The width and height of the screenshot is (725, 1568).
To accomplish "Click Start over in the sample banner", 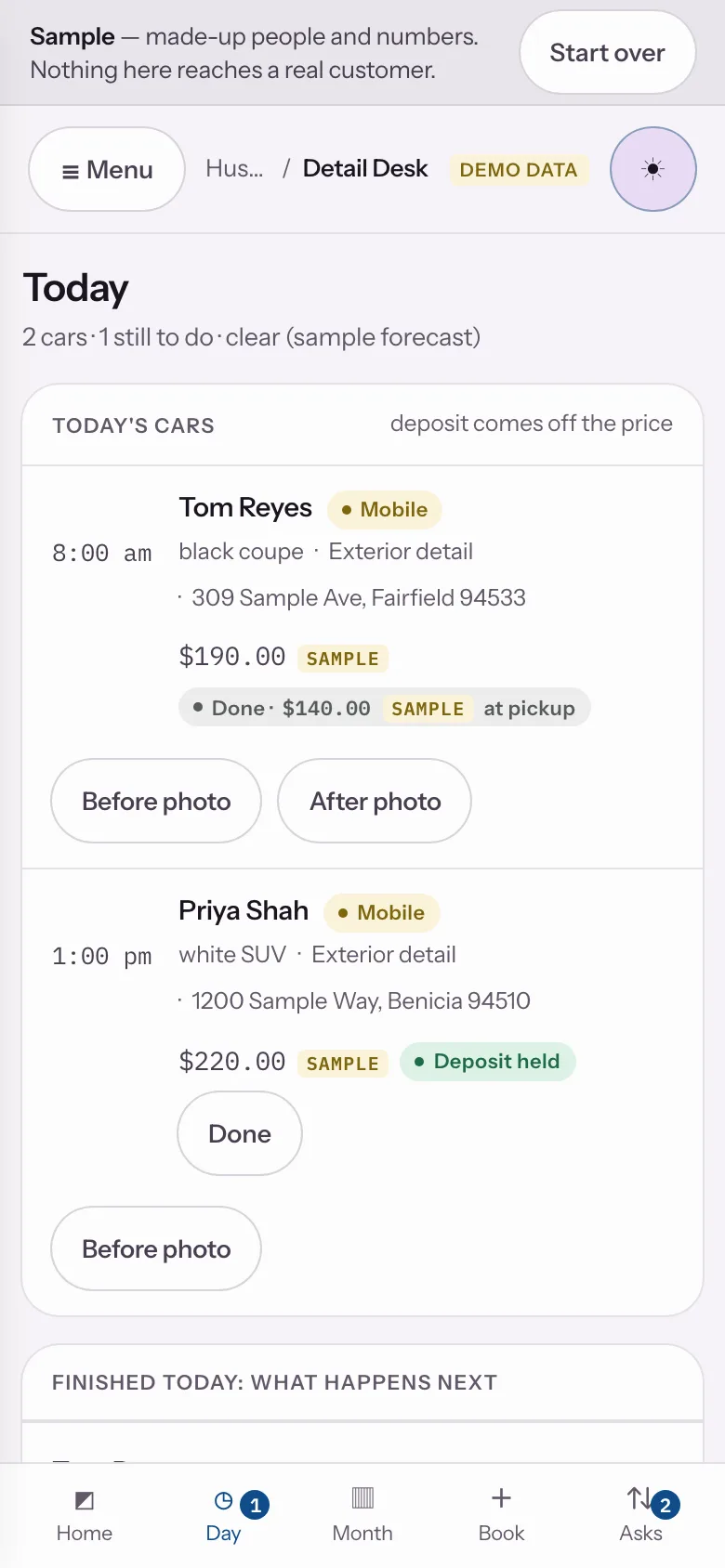I will pyautogui.click(x=607, y=52).
